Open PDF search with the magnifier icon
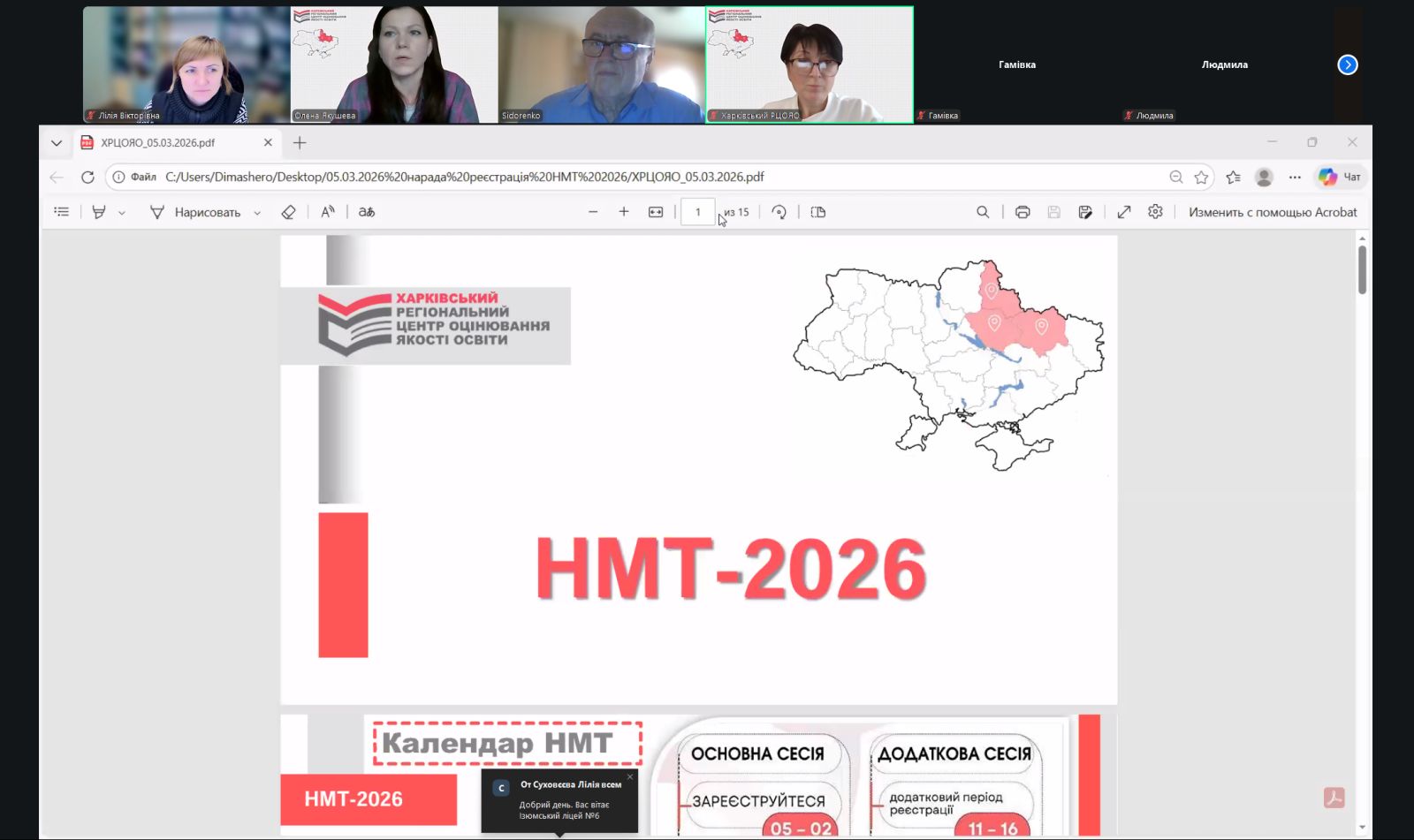Screen dimensions: 1414x840 pyautogui.click(x=983, y=212)
